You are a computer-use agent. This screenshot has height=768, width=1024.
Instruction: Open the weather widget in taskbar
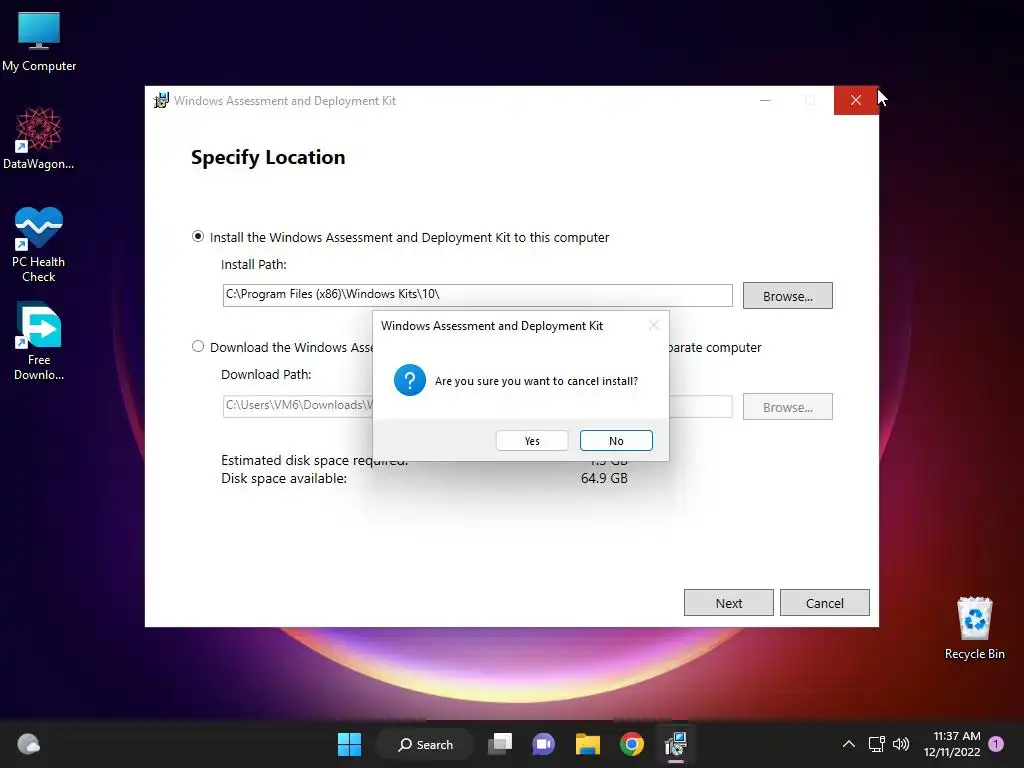click(x=28, y=744)
